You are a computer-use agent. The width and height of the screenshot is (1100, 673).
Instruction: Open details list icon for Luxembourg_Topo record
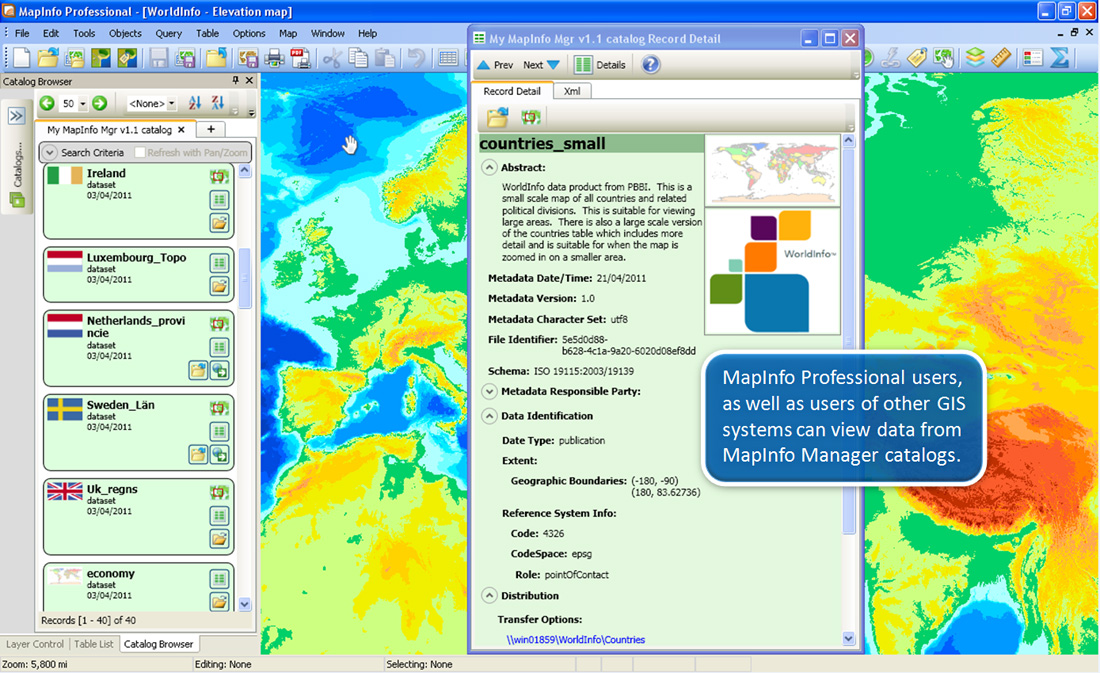[x=220, y=262]
